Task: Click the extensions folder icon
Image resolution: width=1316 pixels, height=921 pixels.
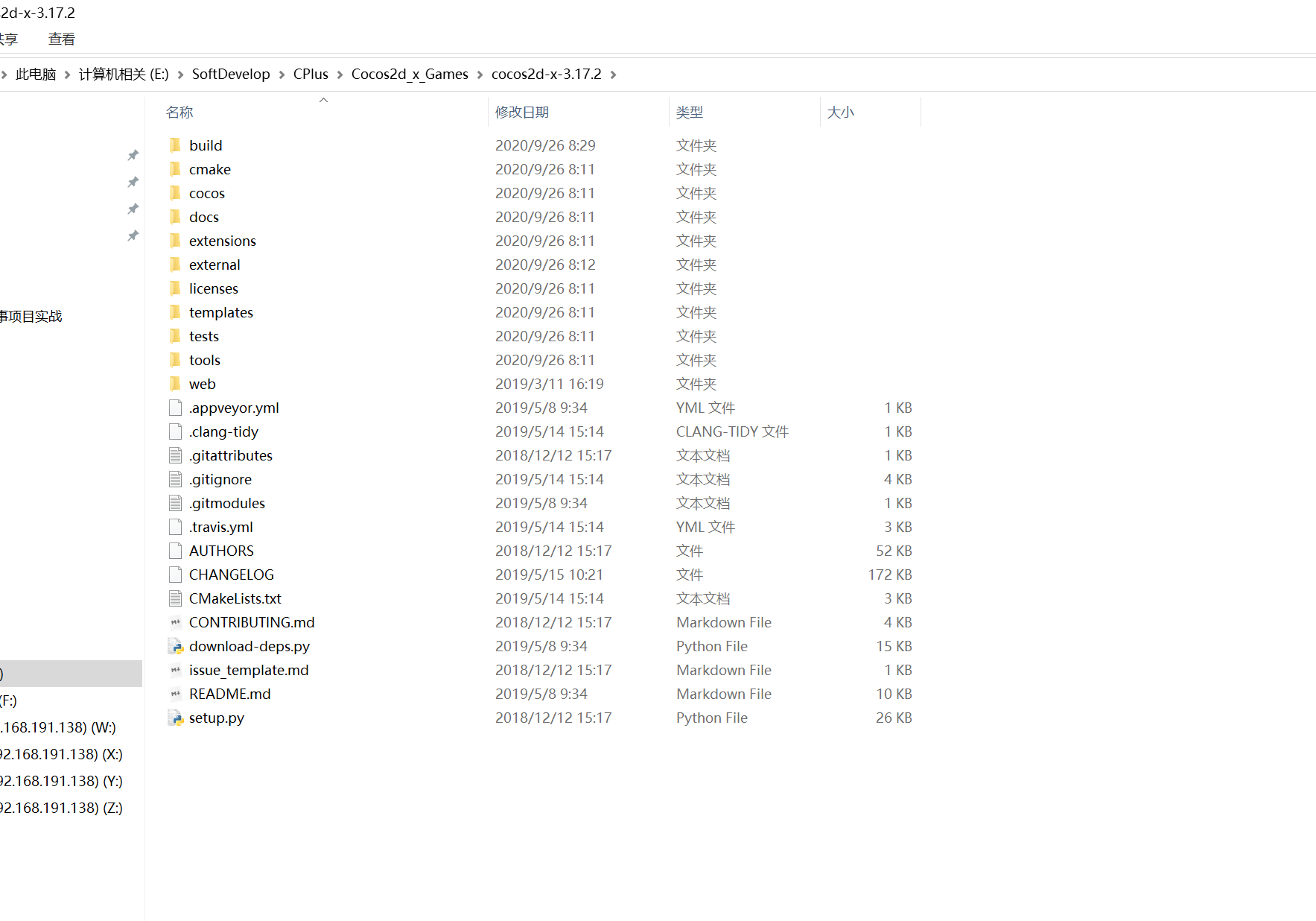Action: pos(175,240)
